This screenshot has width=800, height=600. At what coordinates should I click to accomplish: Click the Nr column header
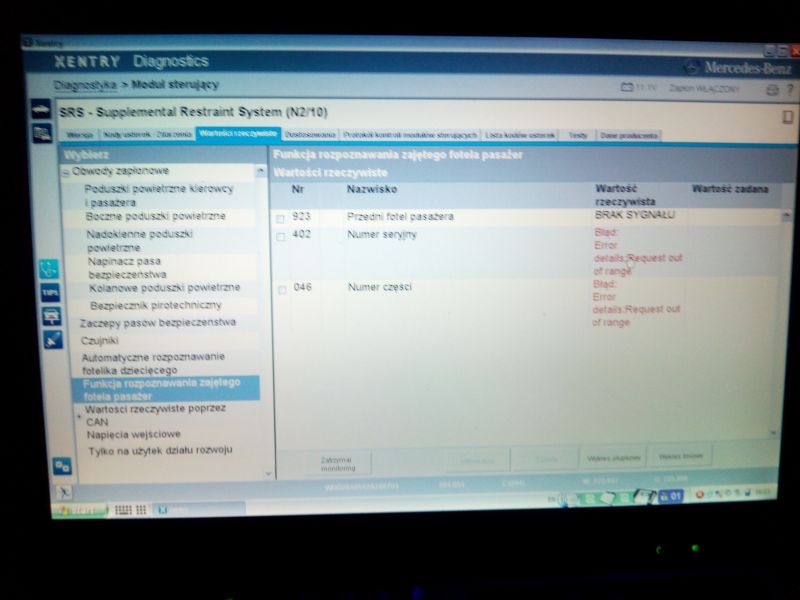(297, 189)
